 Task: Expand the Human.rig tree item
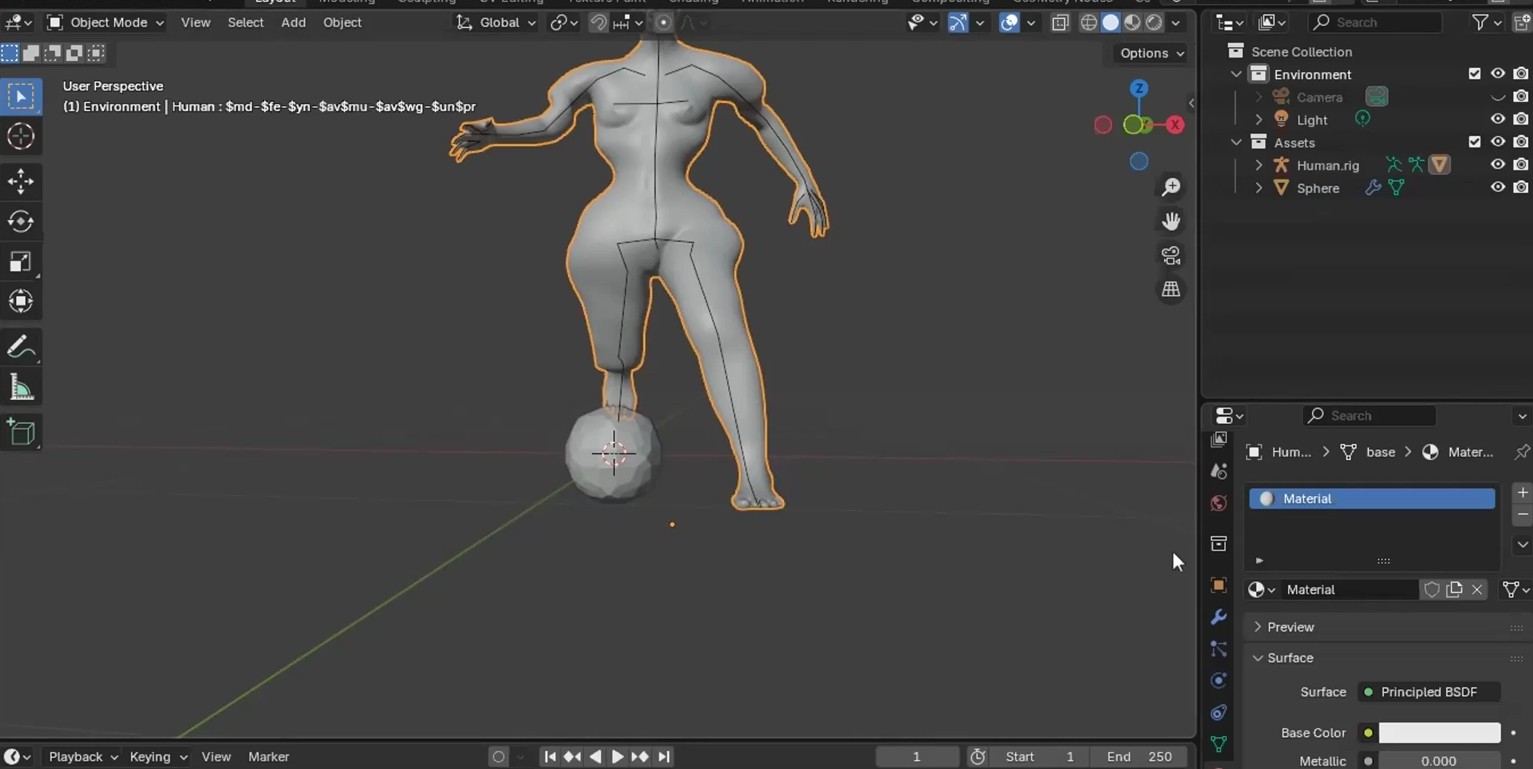point(1259,165)
